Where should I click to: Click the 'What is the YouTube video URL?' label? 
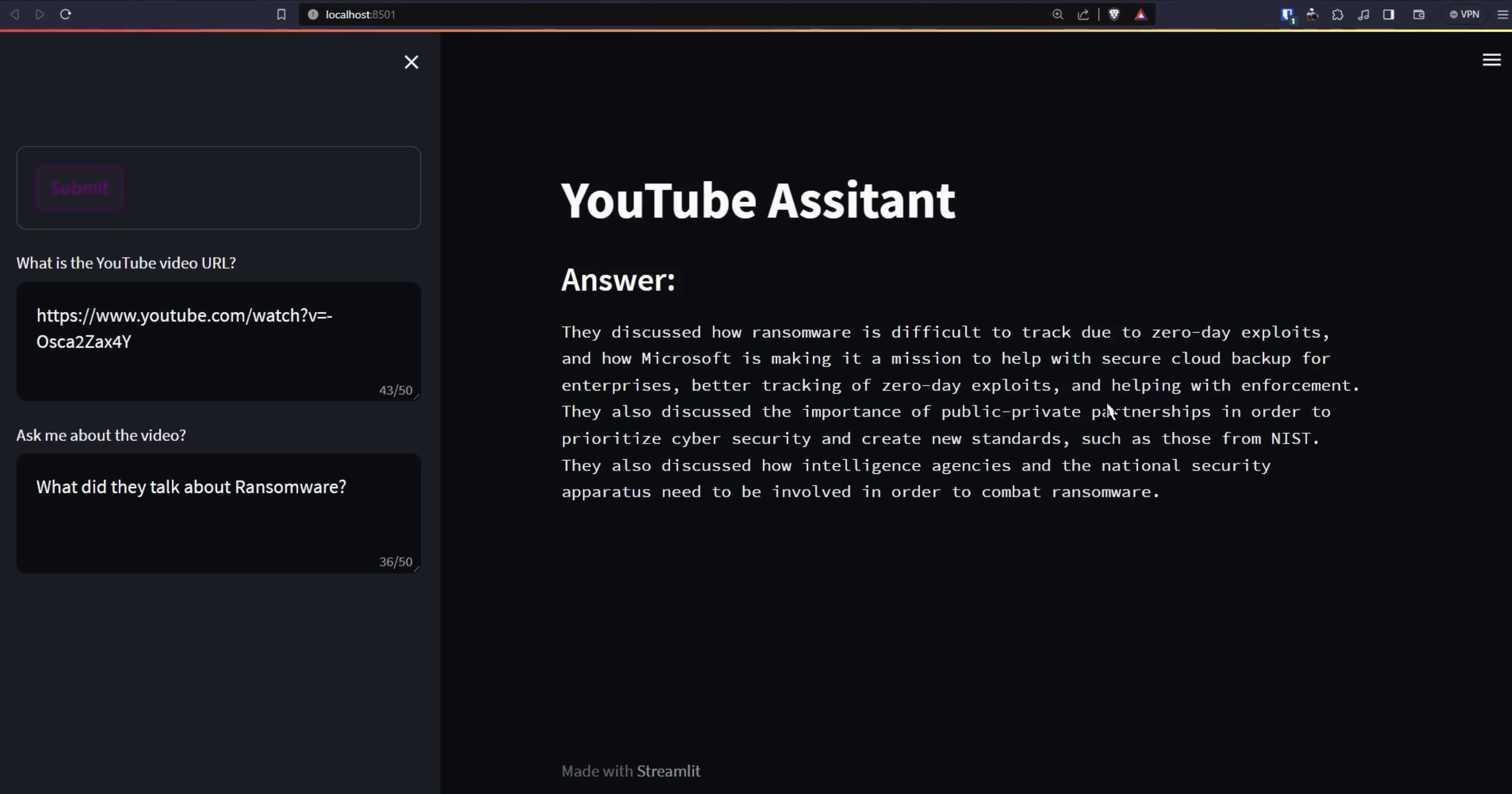pos(126,263)
